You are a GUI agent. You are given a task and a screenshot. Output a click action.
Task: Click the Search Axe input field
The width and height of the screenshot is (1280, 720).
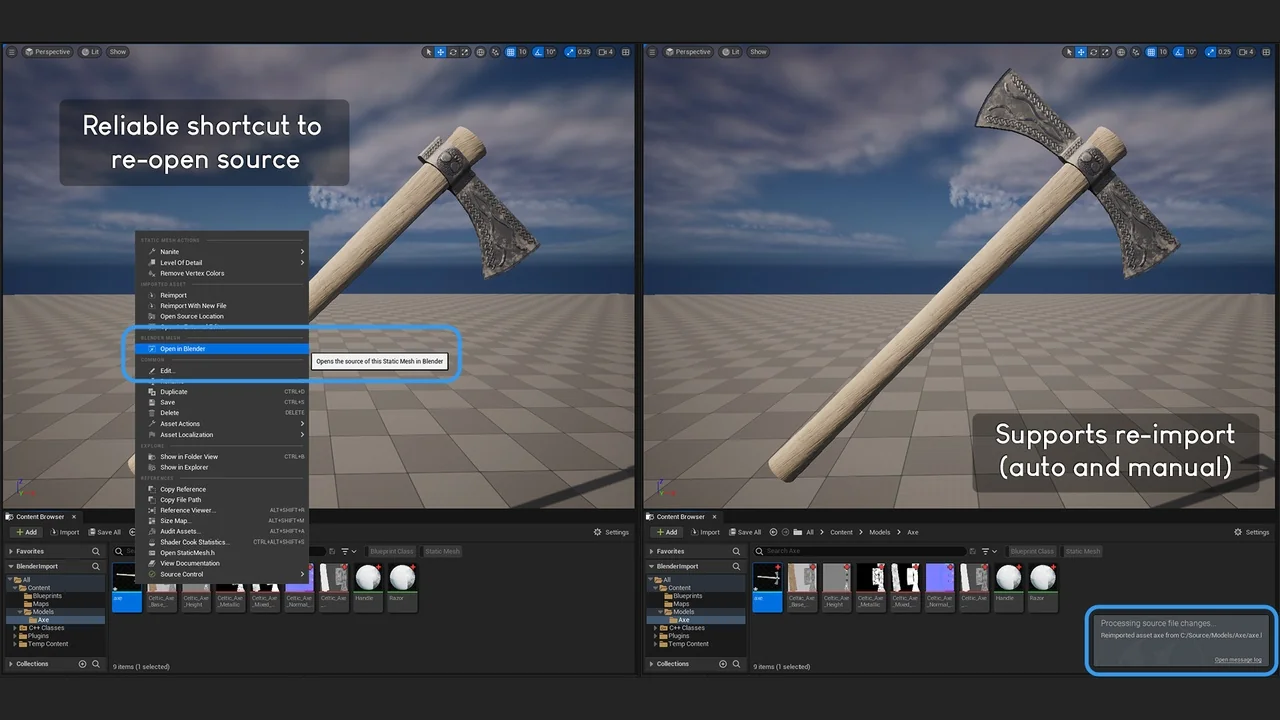click(x=860, y=551)
